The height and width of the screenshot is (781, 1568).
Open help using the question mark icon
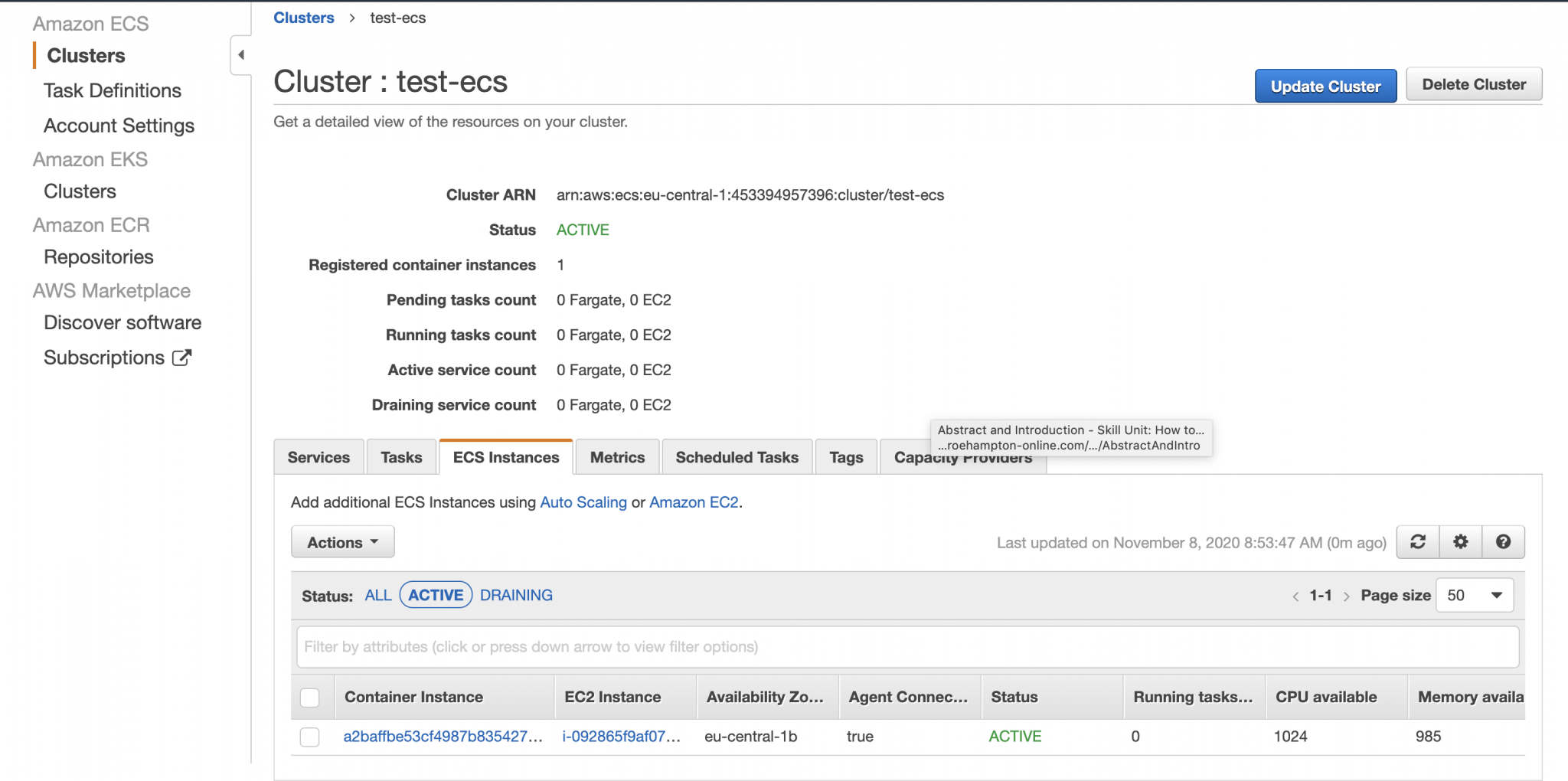(x=1502, y=541)
